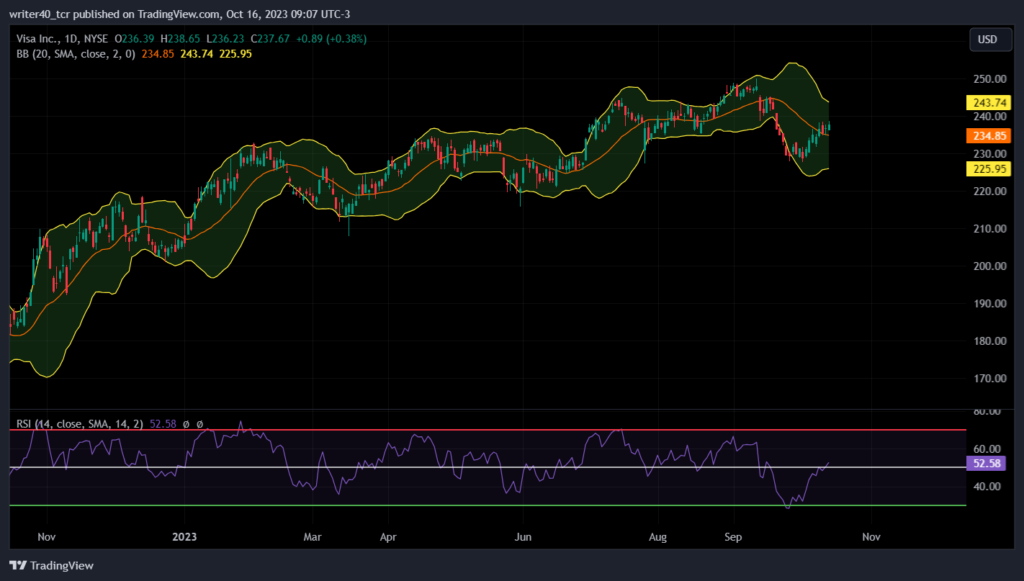Click the 220.00 price axis label
1024x581 pixels.
point(989,191)
